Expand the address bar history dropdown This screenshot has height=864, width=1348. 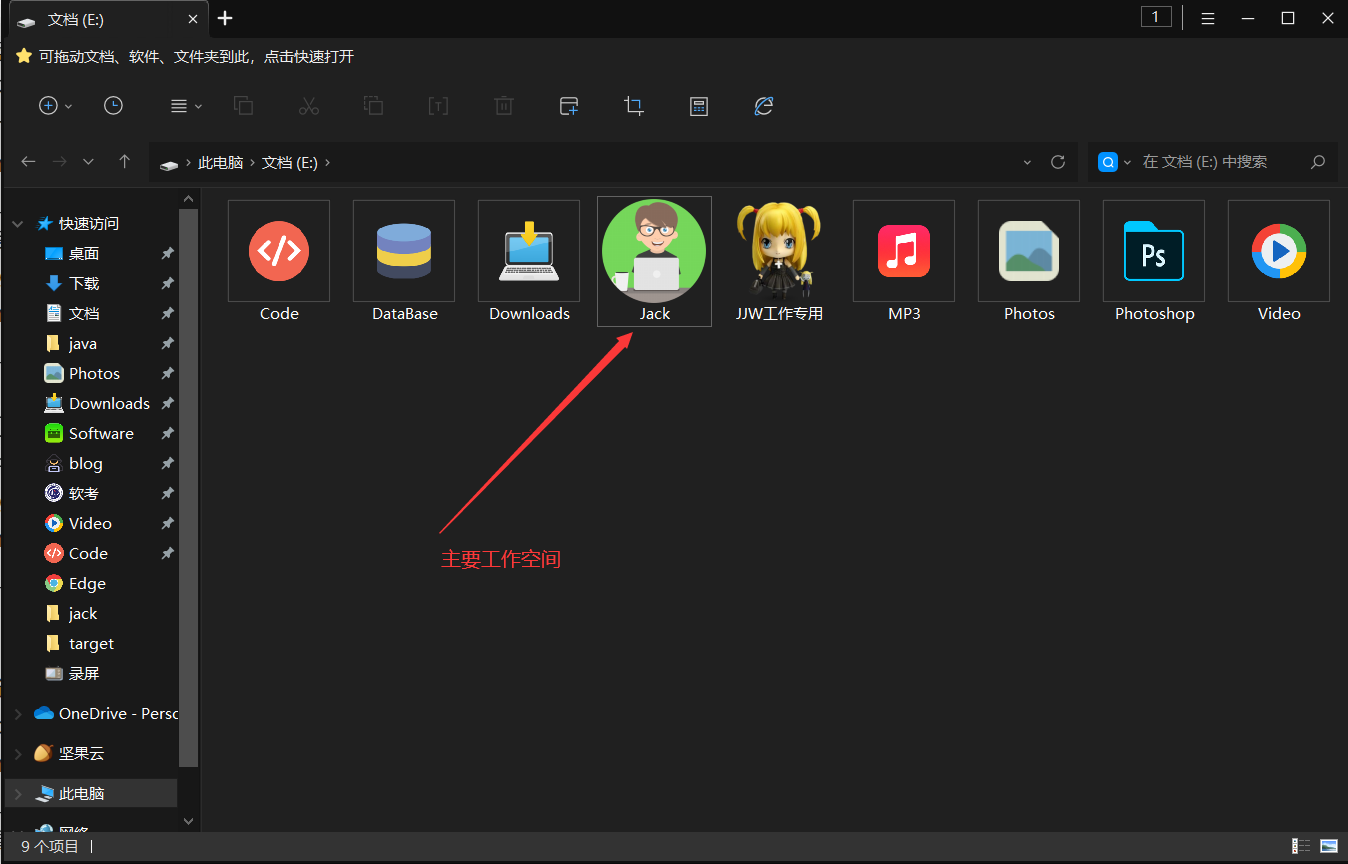point(1028,162)
